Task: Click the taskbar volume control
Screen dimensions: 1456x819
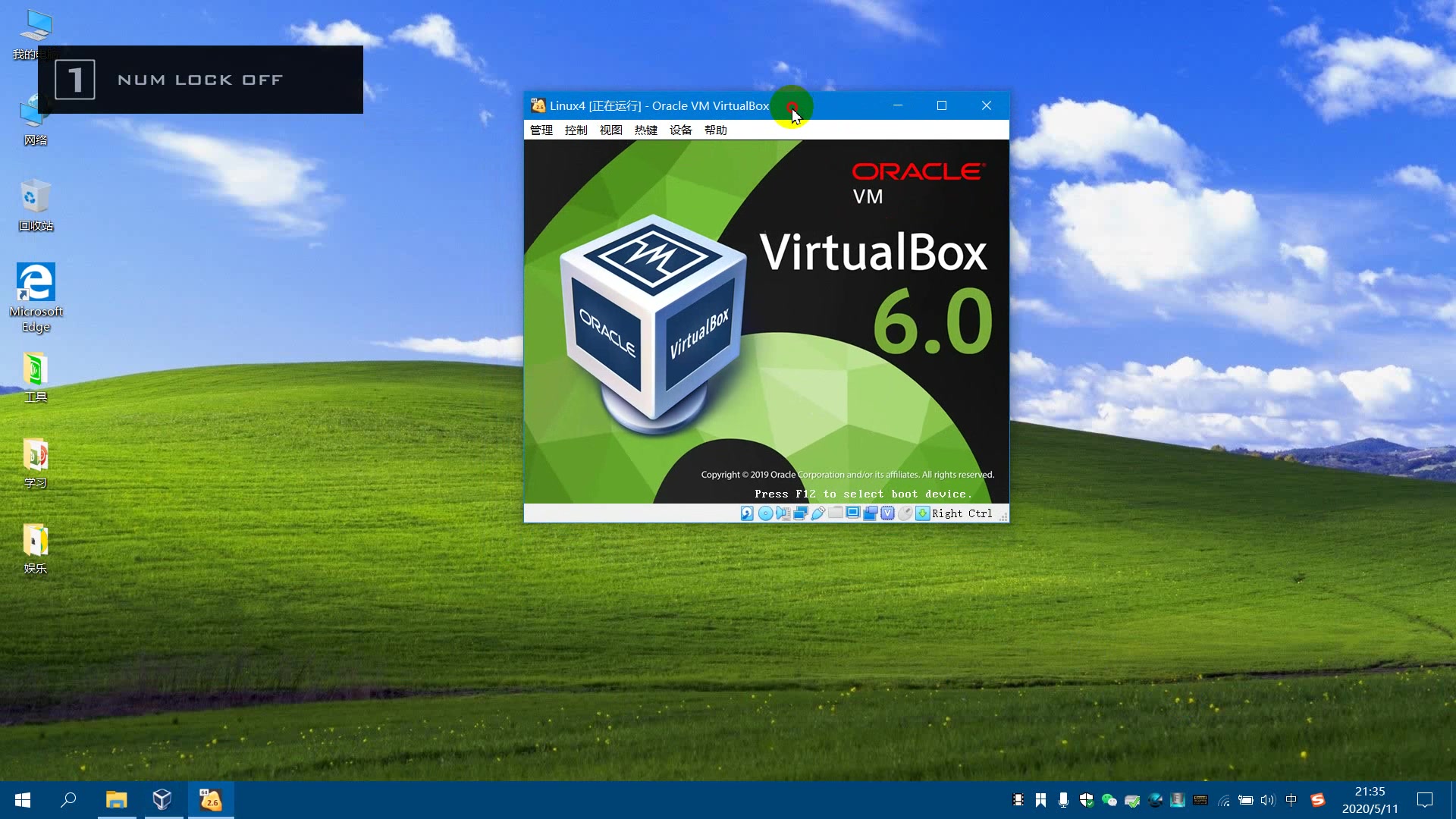Action: (1268, 800)
